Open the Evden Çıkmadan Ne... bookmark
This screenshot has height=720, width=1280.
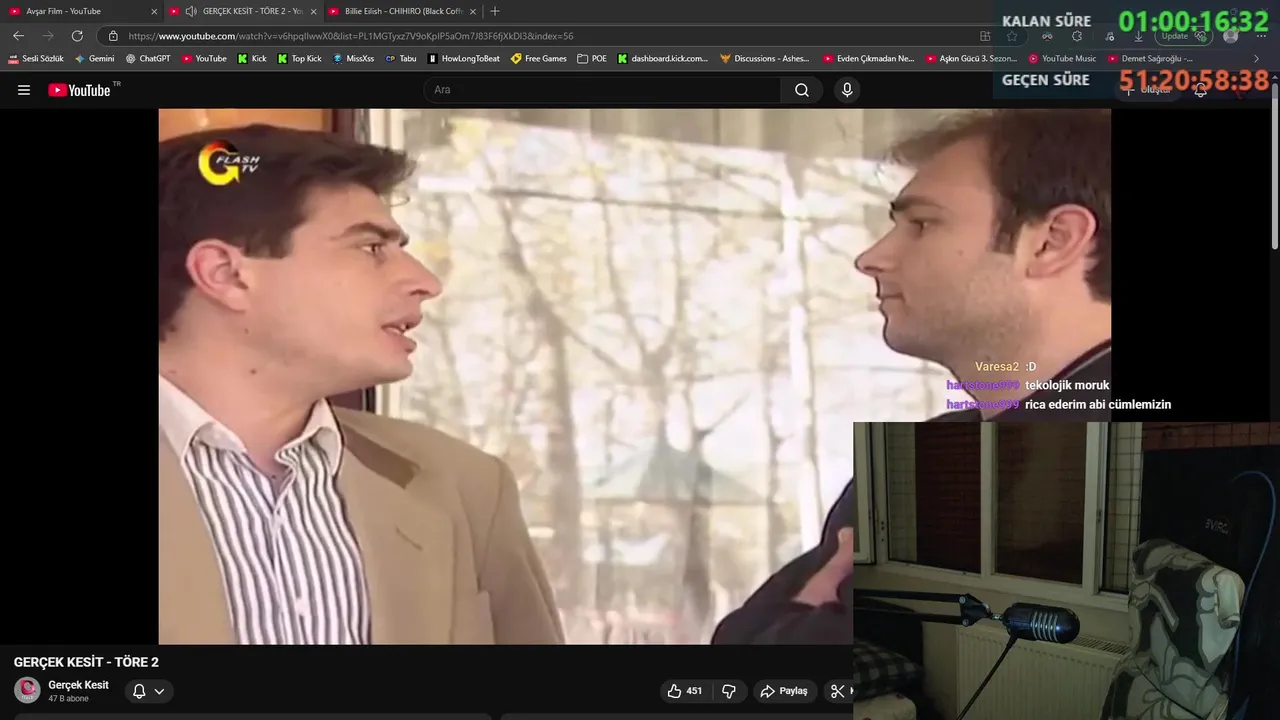point(869,59)
